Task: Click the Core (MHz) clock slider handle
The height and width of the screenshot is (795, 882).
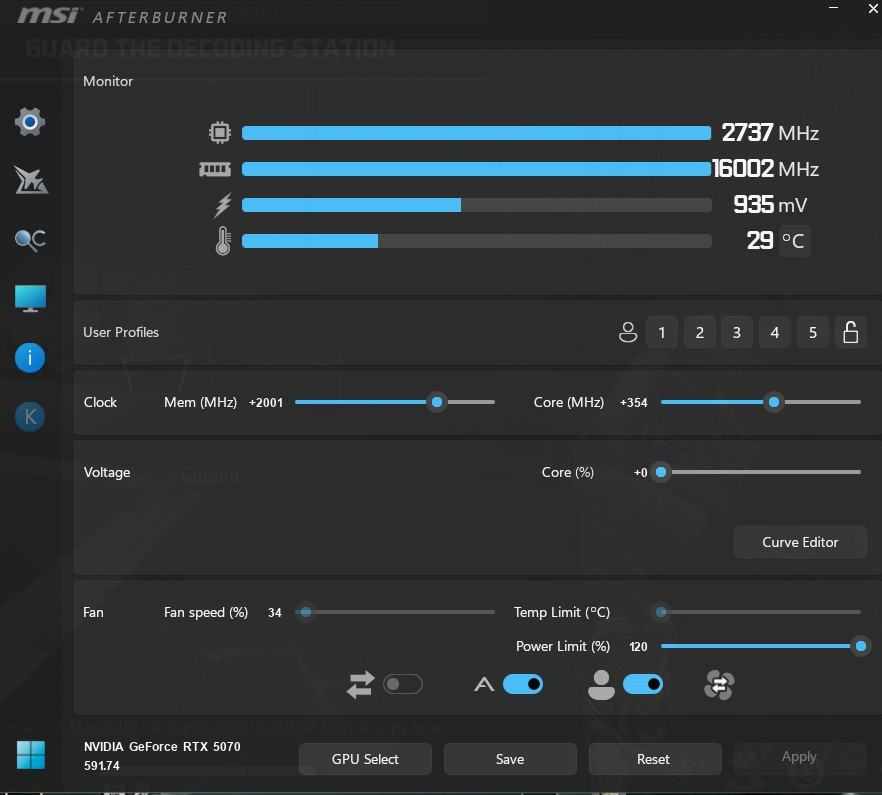Action: click(x=774, y=402)
